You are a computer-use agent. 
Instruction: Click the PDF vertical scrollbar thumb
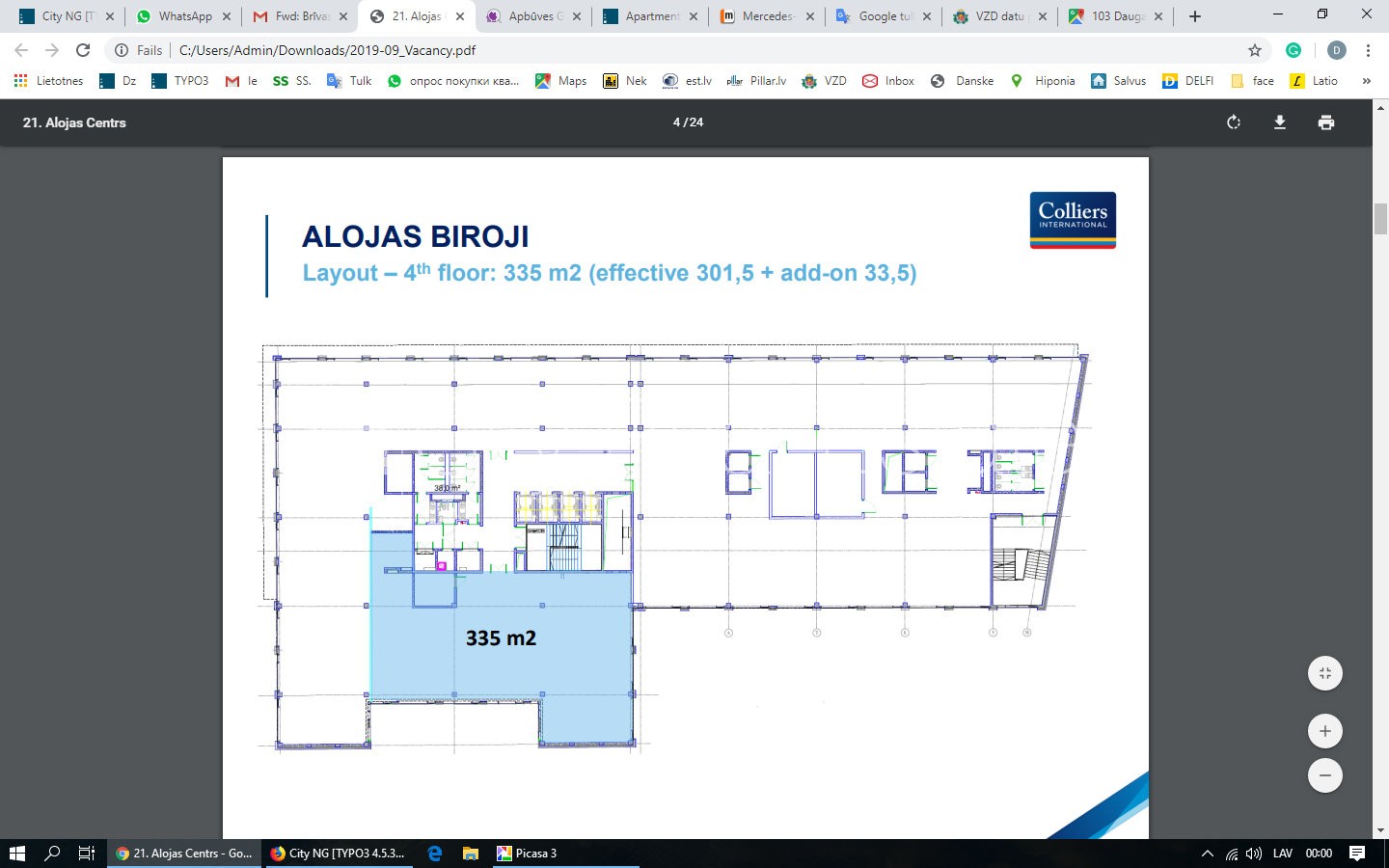click(x=1380, y=219)
